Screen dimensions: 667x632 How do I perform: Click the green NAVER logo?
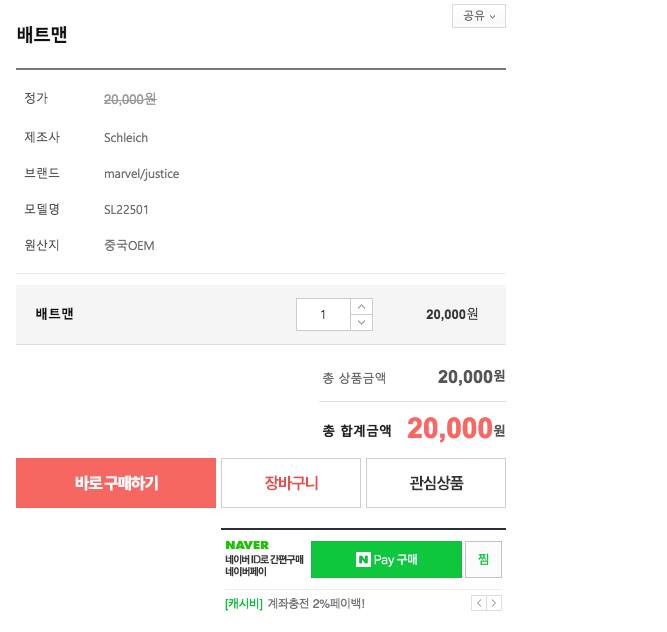coord(247,545)
